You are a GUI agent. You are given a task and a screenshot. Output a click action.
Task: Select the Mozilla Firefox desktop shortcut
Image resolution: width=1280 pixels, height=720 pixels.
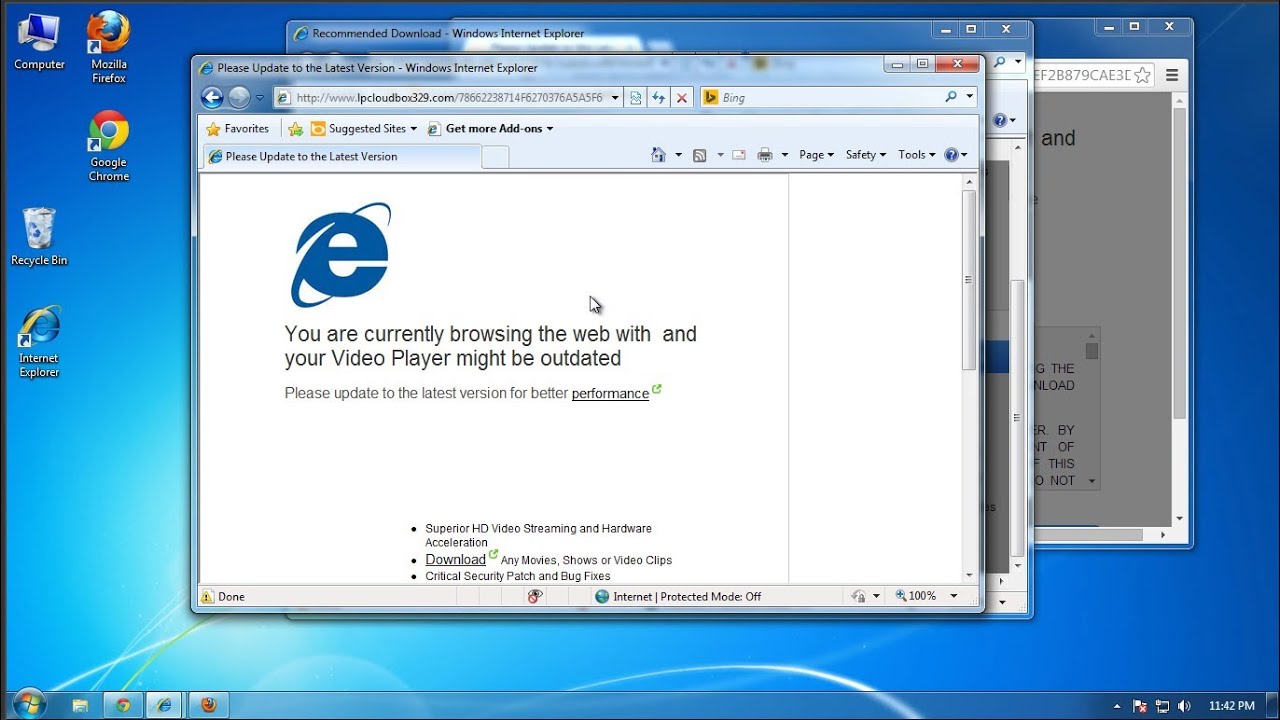(109, 47)
